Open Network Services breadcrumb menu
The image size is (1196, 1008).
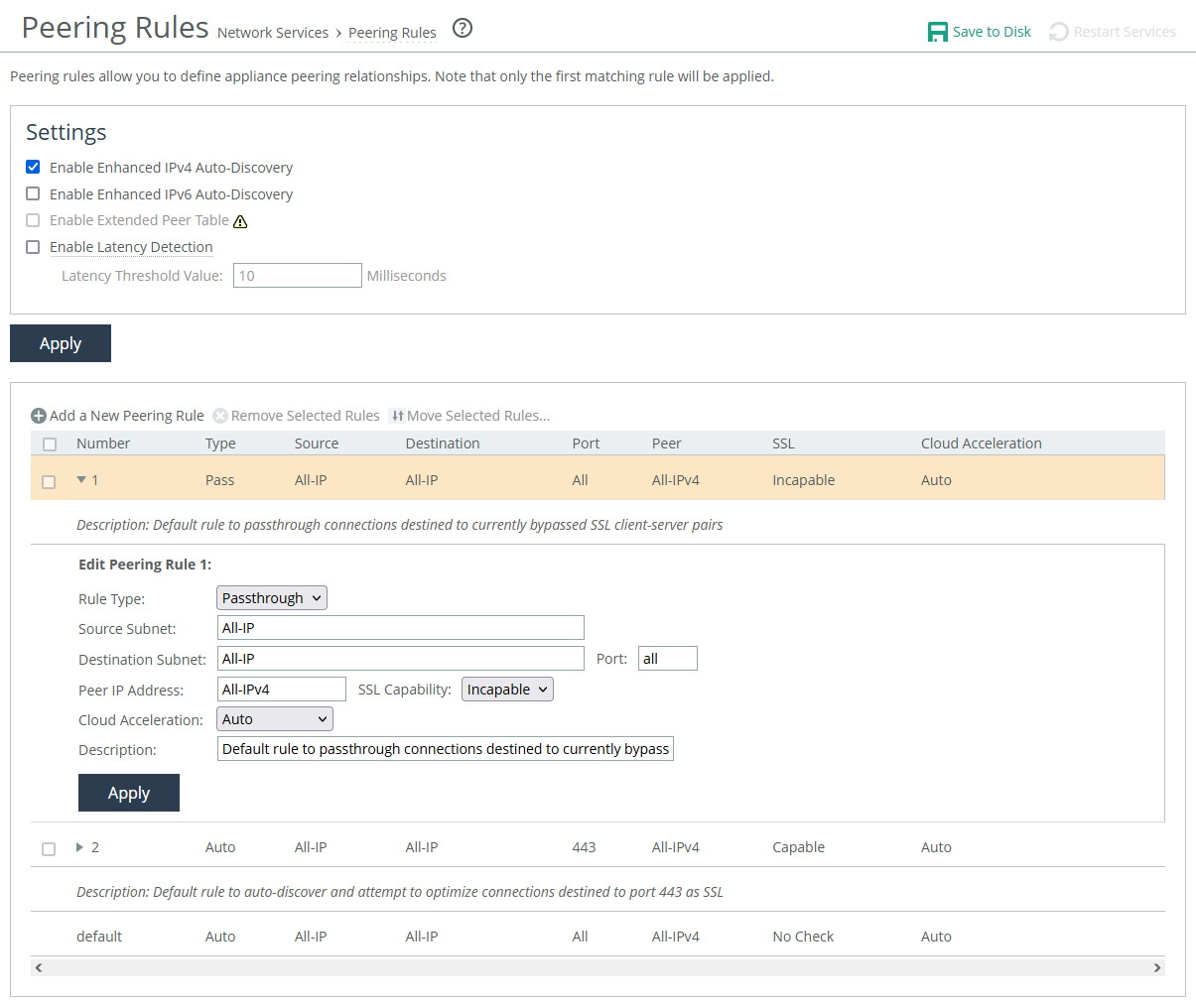tap(273, 33)
